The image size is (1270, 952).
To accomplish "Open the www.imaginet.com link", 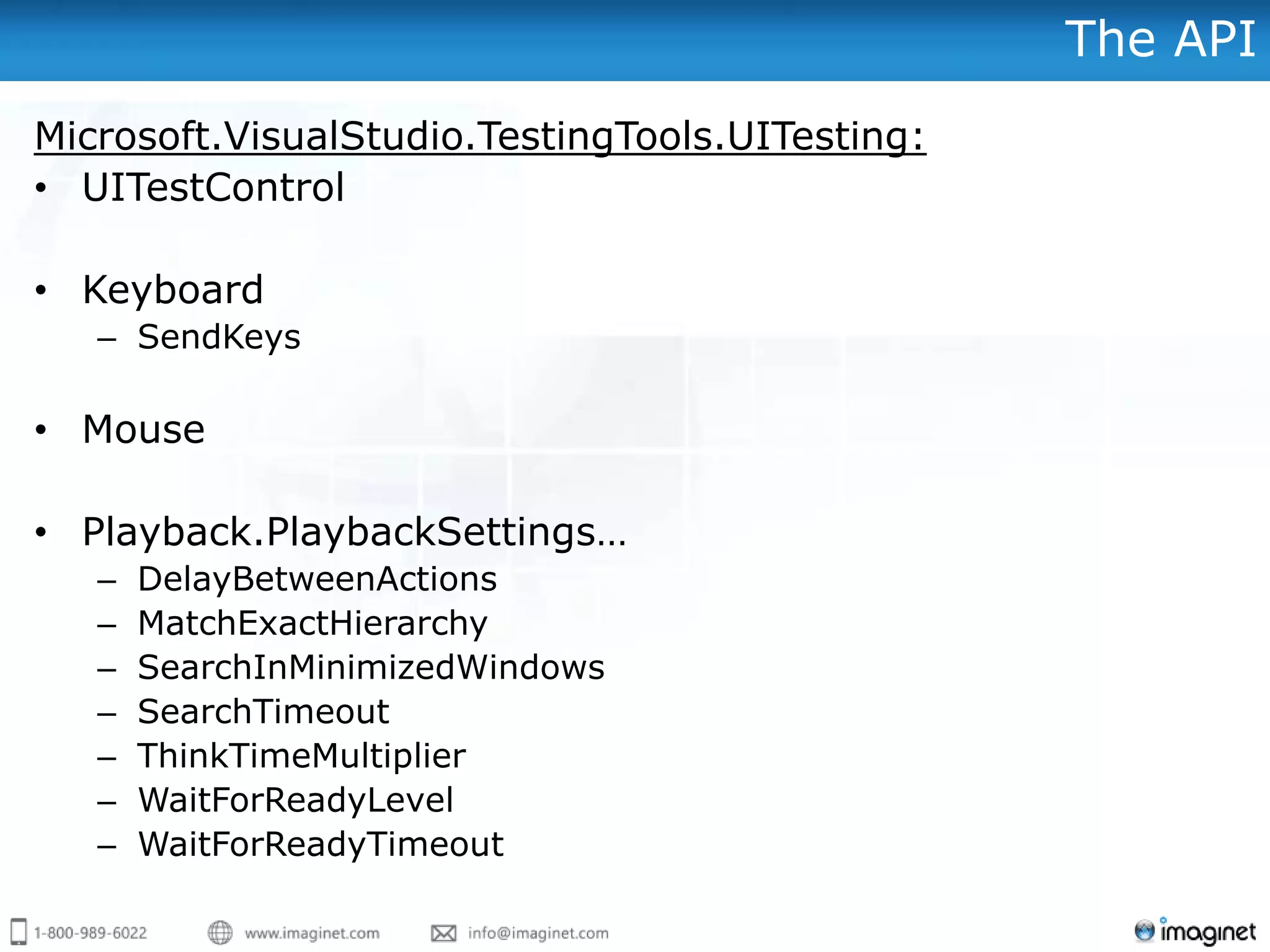I will pyautogui.click(x=312, y=933).
